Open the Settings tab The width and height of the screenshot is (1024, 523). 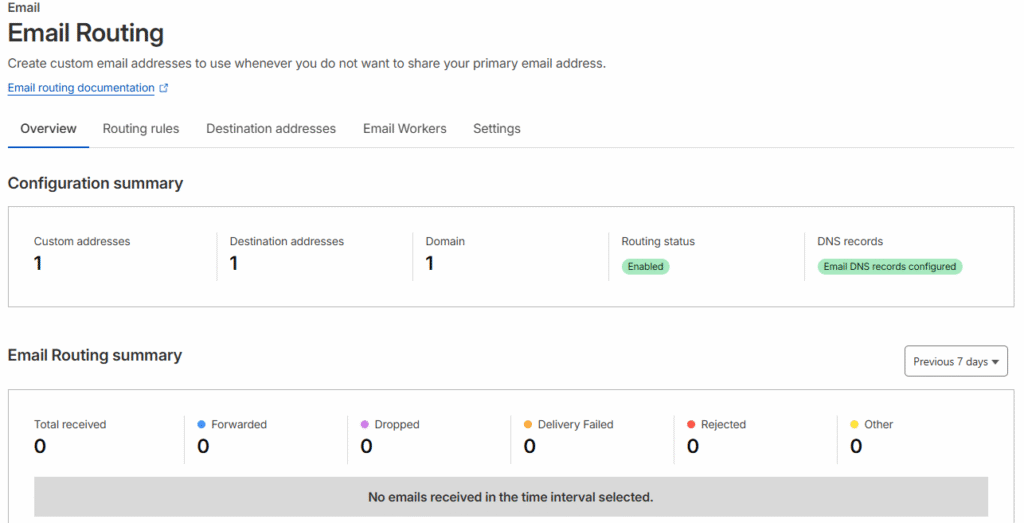coord(497,129)
